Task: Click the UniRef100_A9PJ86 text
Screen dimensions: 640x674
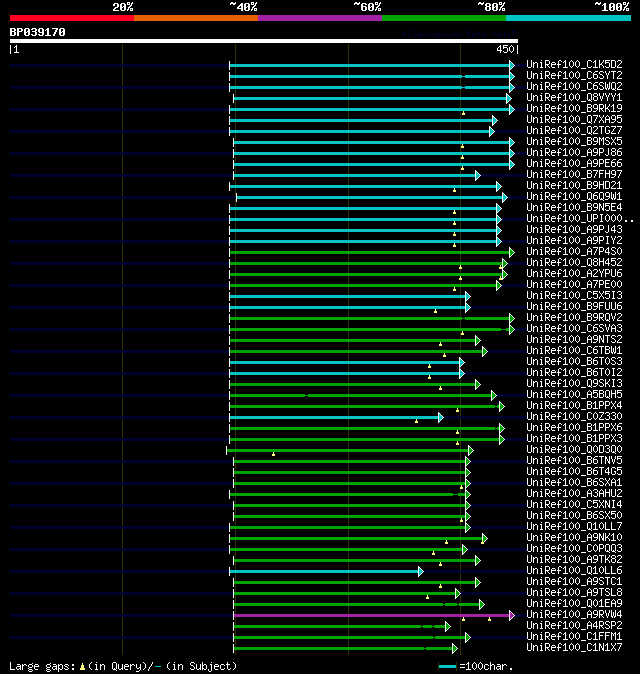Action: [574, 153]
